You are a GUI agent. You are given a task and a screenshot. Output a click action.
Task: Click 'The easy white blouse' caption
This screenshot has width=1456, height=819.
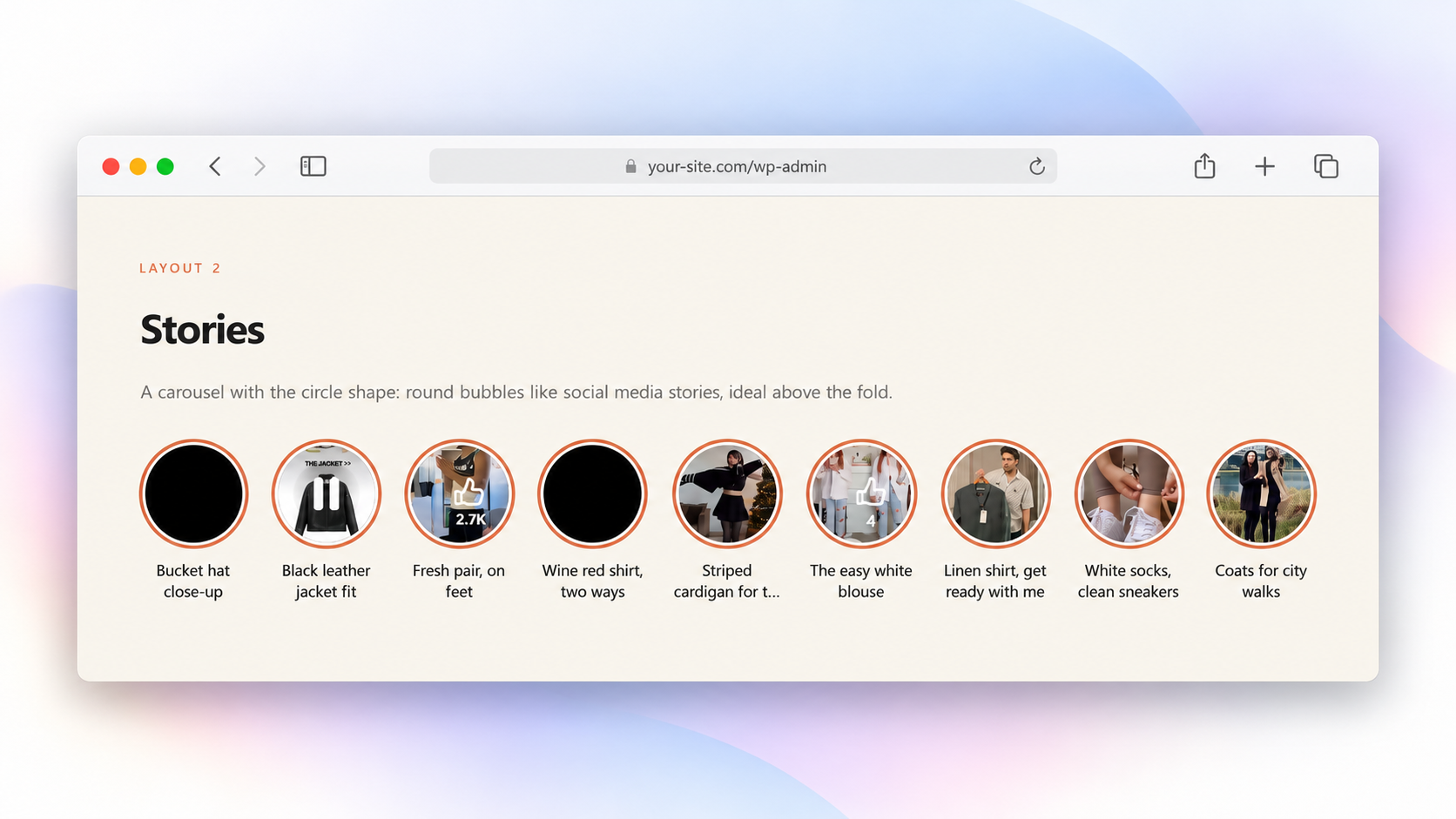(x=861, y=581)
